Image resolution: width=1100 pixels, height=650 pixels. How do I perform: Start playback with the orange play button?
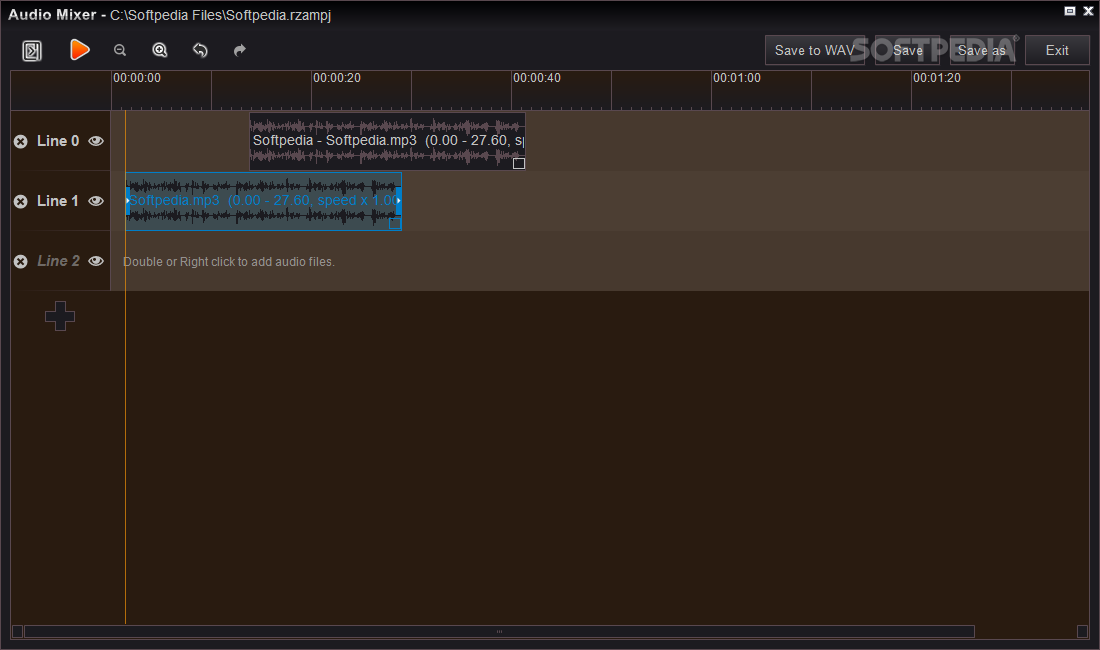pos(79,50)
